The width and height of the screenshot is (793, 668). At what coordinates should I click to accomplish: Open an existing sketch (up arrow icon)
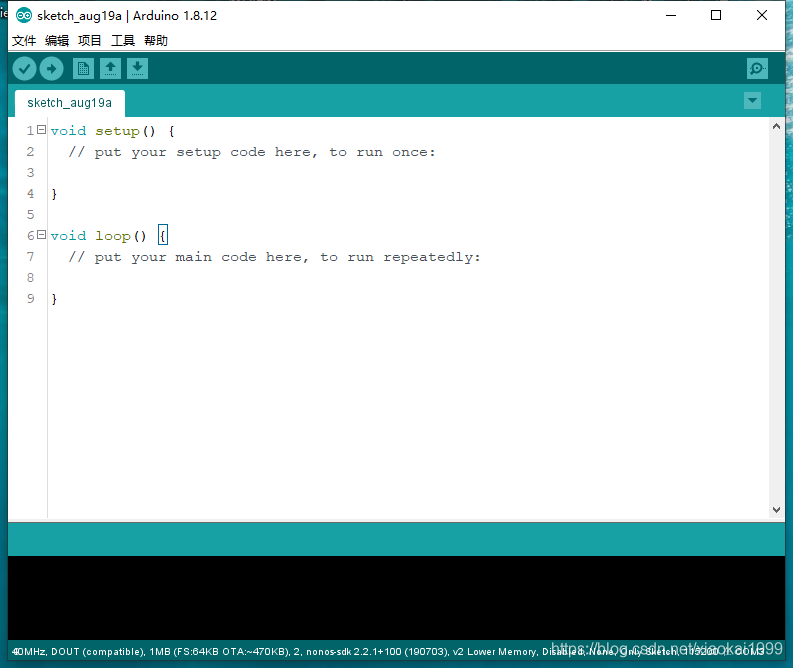point(110,69)
